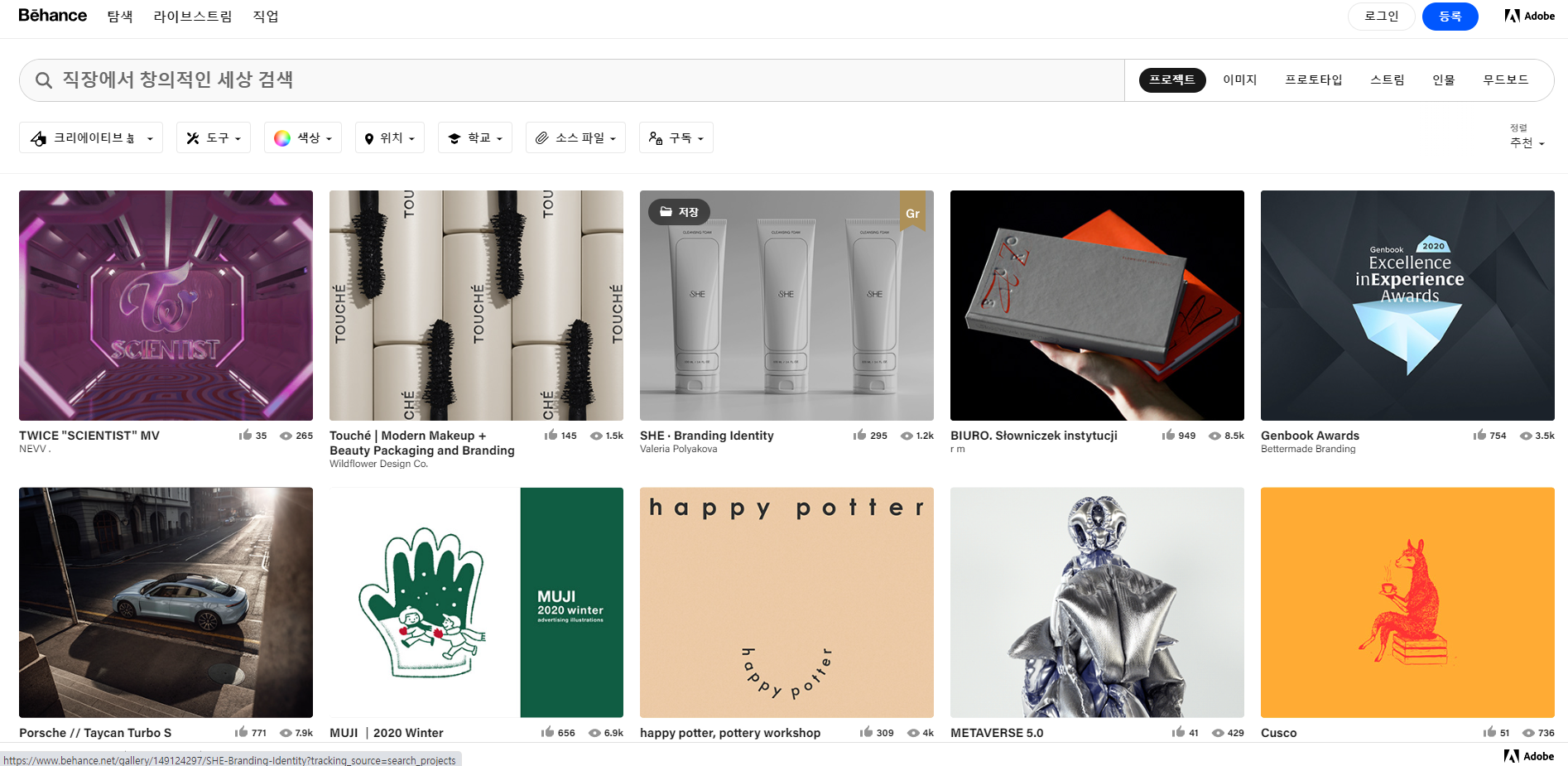Click the Adobe logo in top bar
The image size is (1568, 766).
pos(1529,16)
